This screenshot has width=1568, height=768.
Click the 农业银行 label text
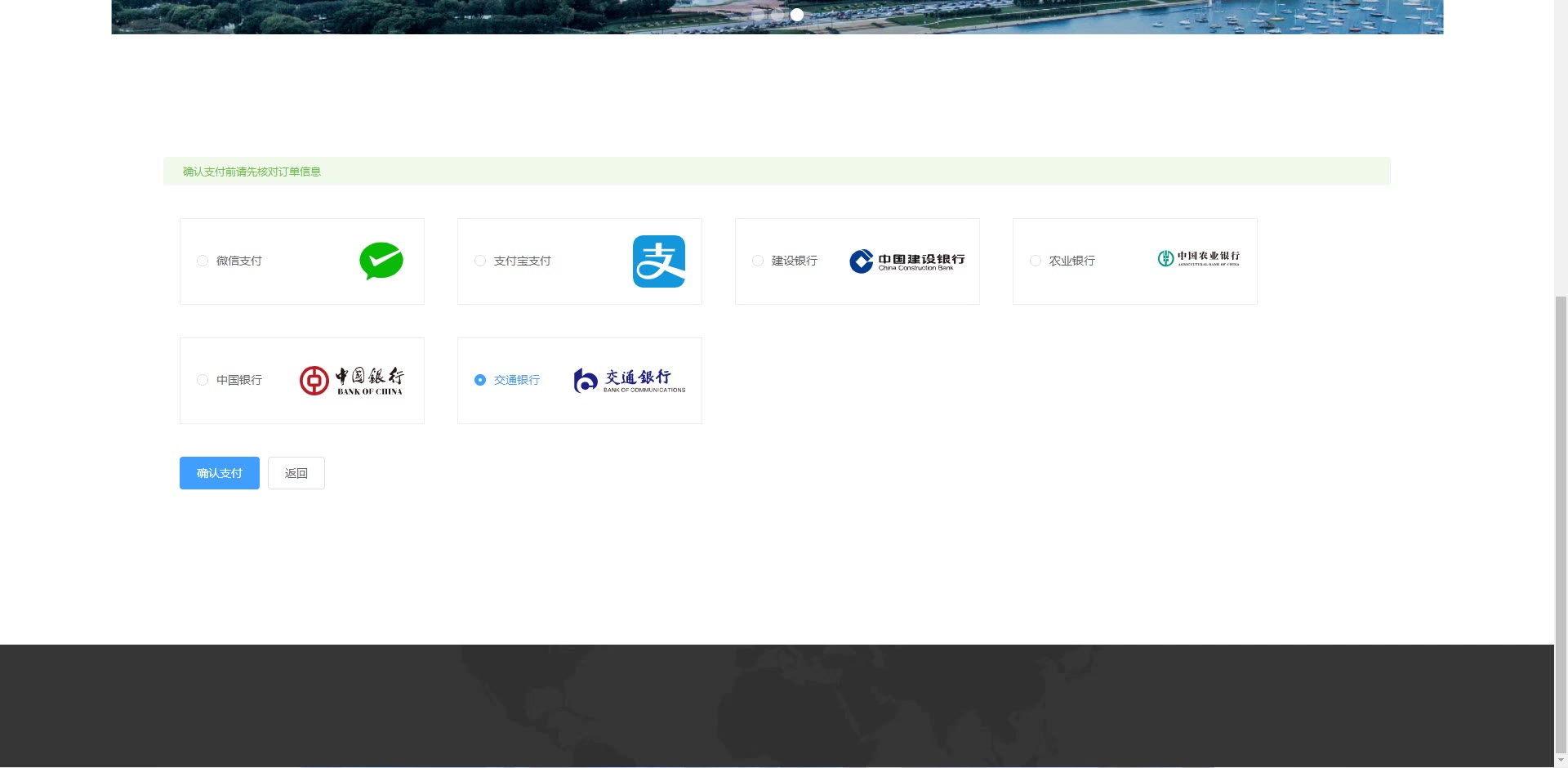click(x=1072, y=261)
